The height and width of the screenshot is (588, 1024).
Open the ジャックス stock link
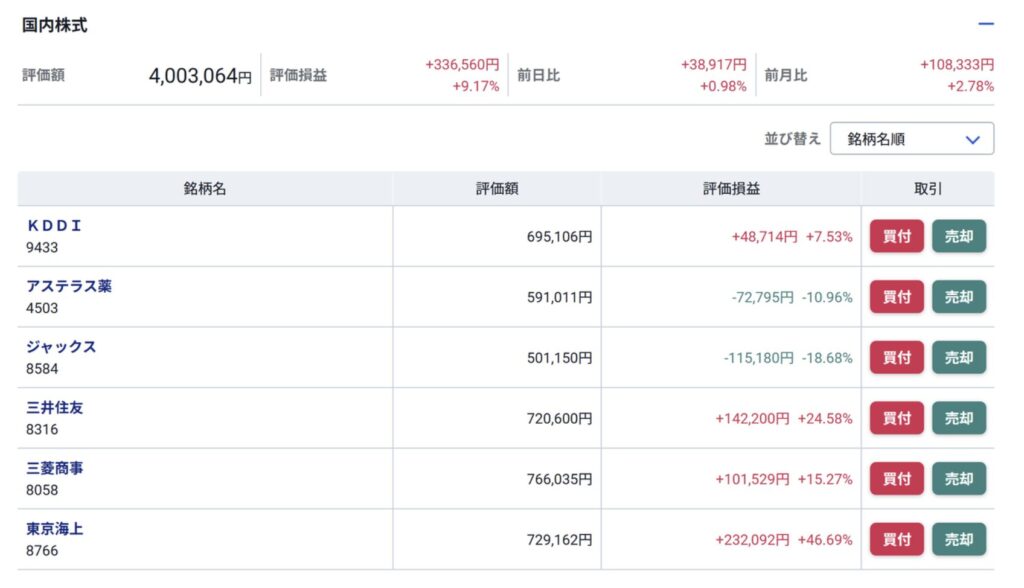[x=61, y=347]
